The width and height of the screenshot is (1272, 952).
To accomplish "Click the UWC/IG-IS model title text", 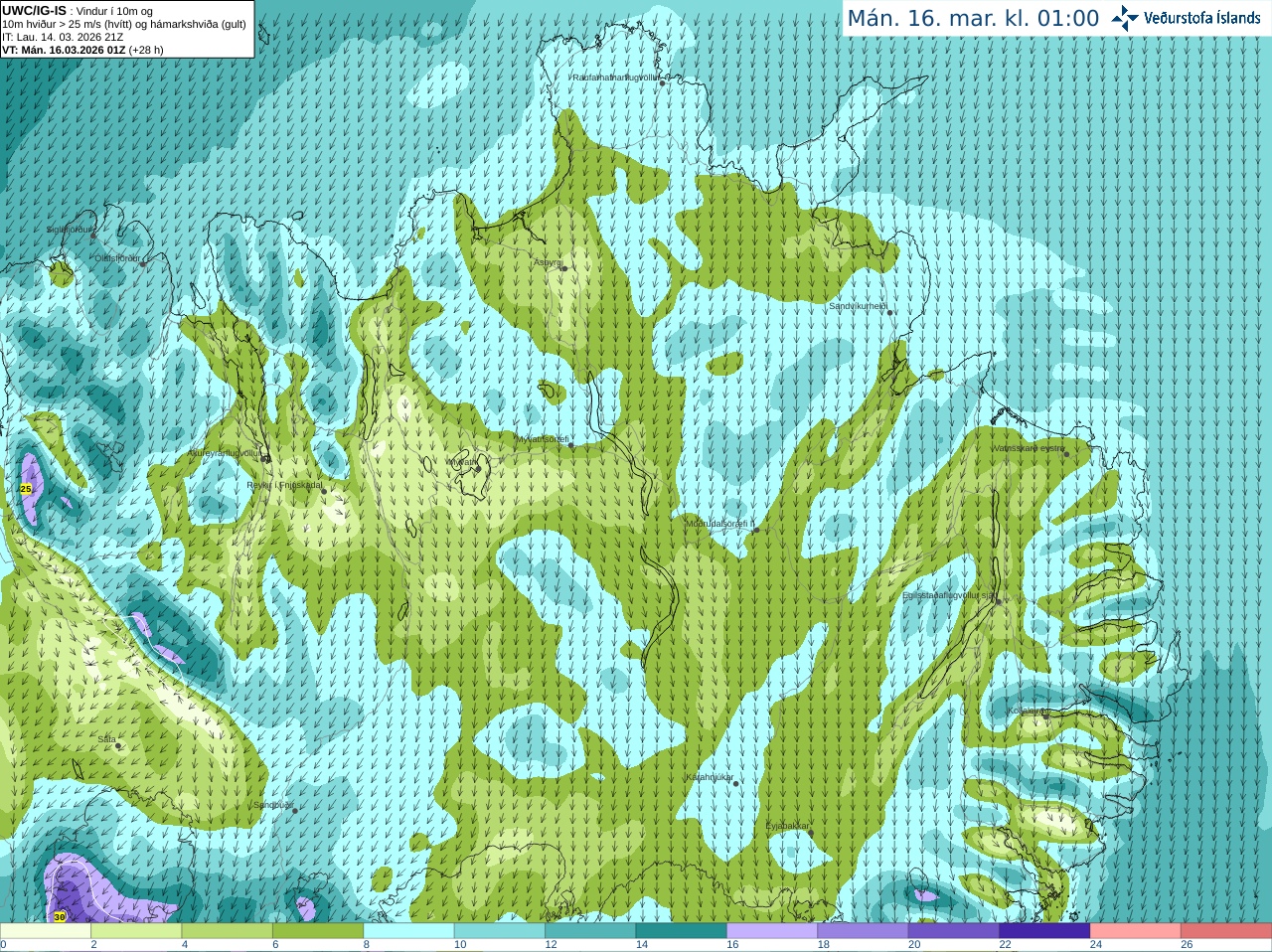I will point(34,10).
